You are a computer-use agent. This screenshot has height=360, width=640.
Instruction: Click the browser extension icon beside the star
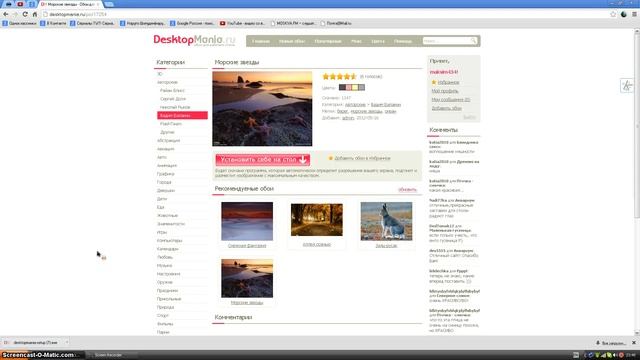(x=624, y=14)
